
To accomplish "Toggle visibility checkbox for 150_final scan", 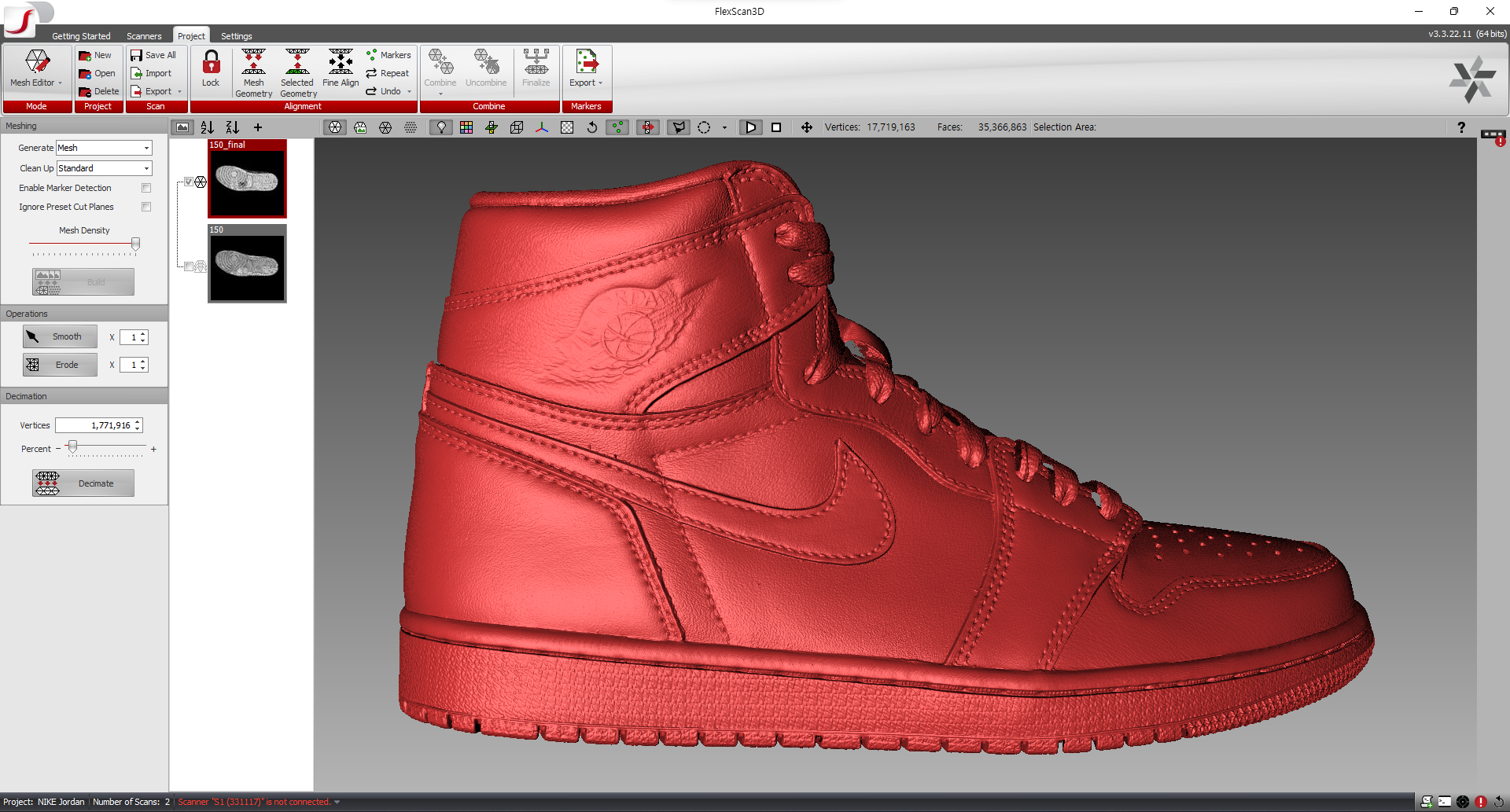I will pyautogui.click(x=189, y=182).
